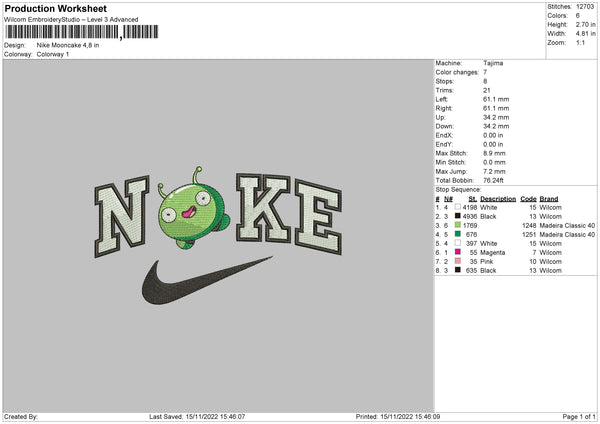
Task: Pick the Pink color swatch
Action: (457, 261)
